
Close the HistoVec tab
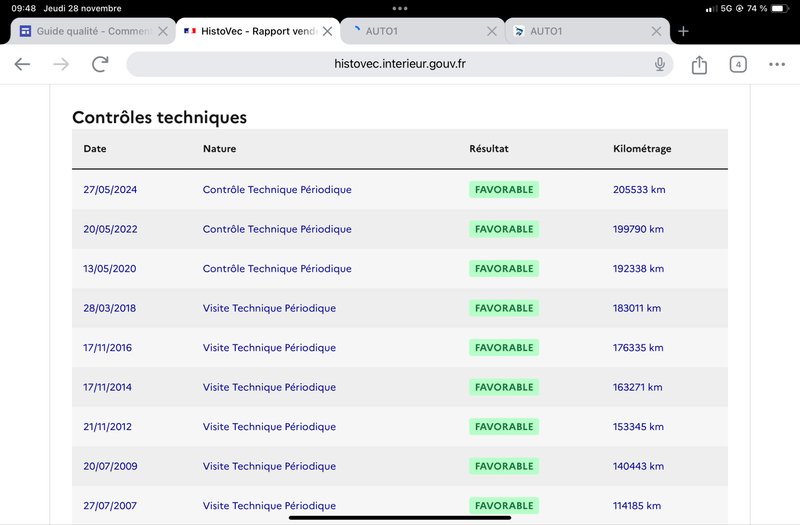click(x=328, y=31)
